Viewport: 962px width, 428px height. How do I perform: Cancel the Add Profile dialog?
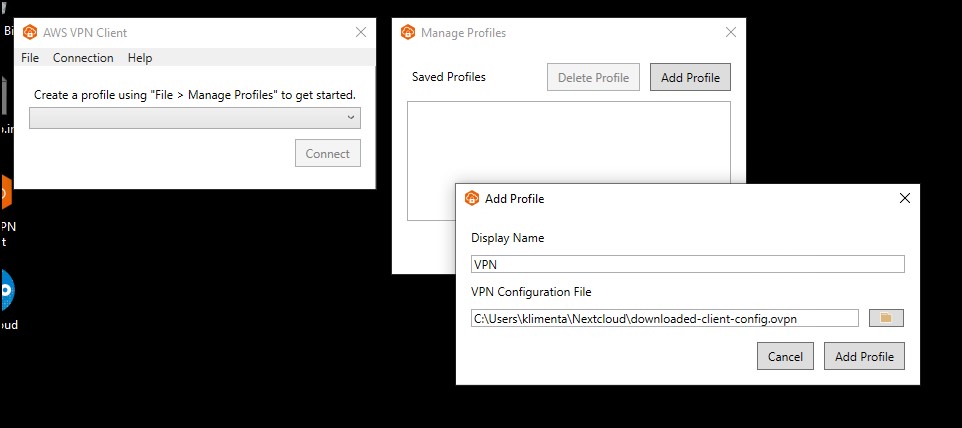tap(785, 356)
